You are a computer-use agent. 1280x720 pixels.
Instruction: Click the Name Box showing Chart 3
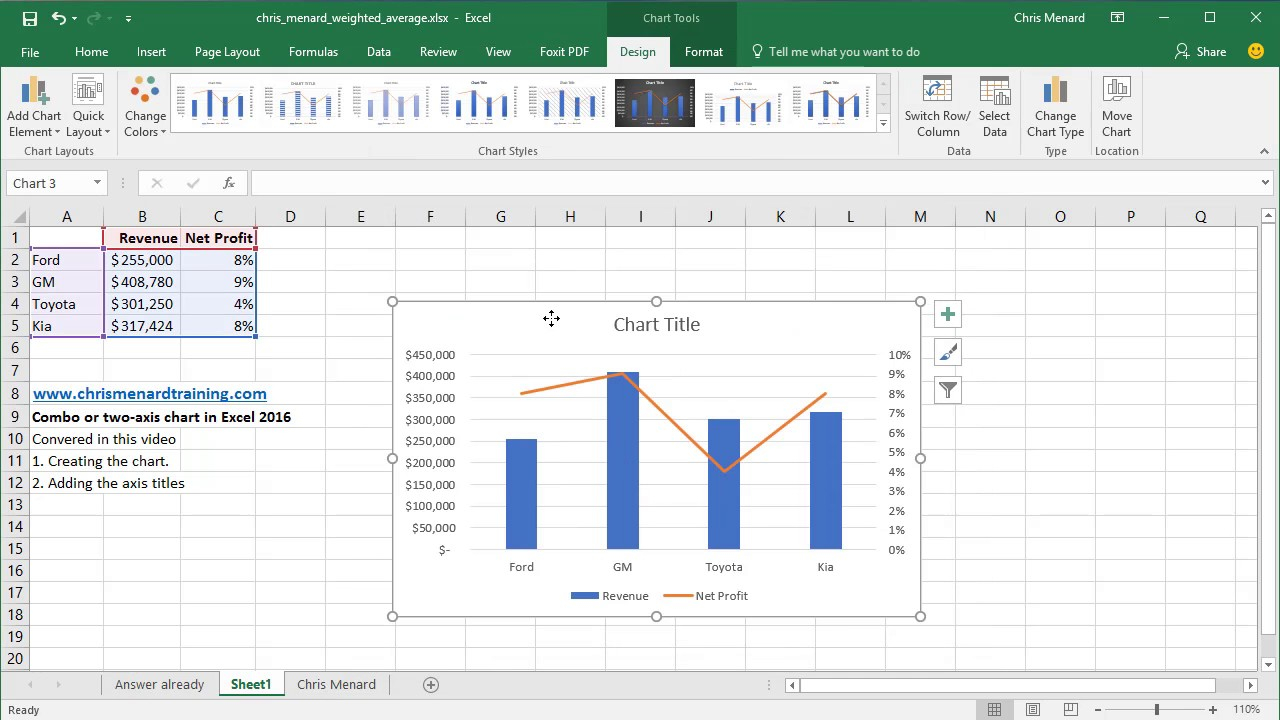[x=50, y=183]
